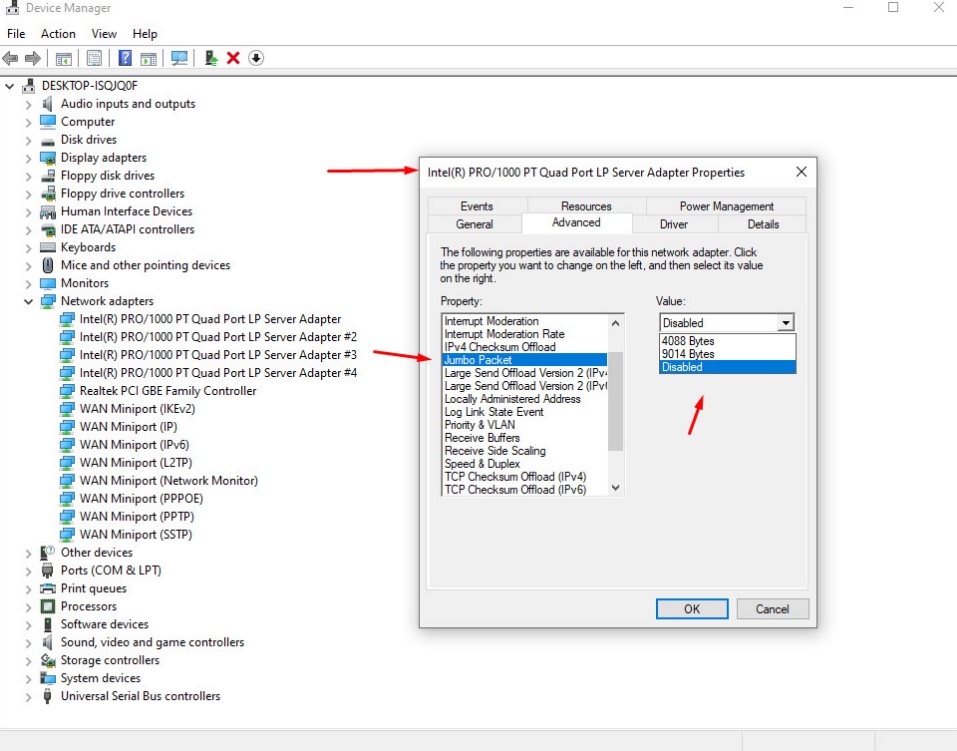The height and width of the screenshot is (751, 957).
Task: Select Intel PRO/1000 PT Server Adapter #3
Action: point(218,355)
